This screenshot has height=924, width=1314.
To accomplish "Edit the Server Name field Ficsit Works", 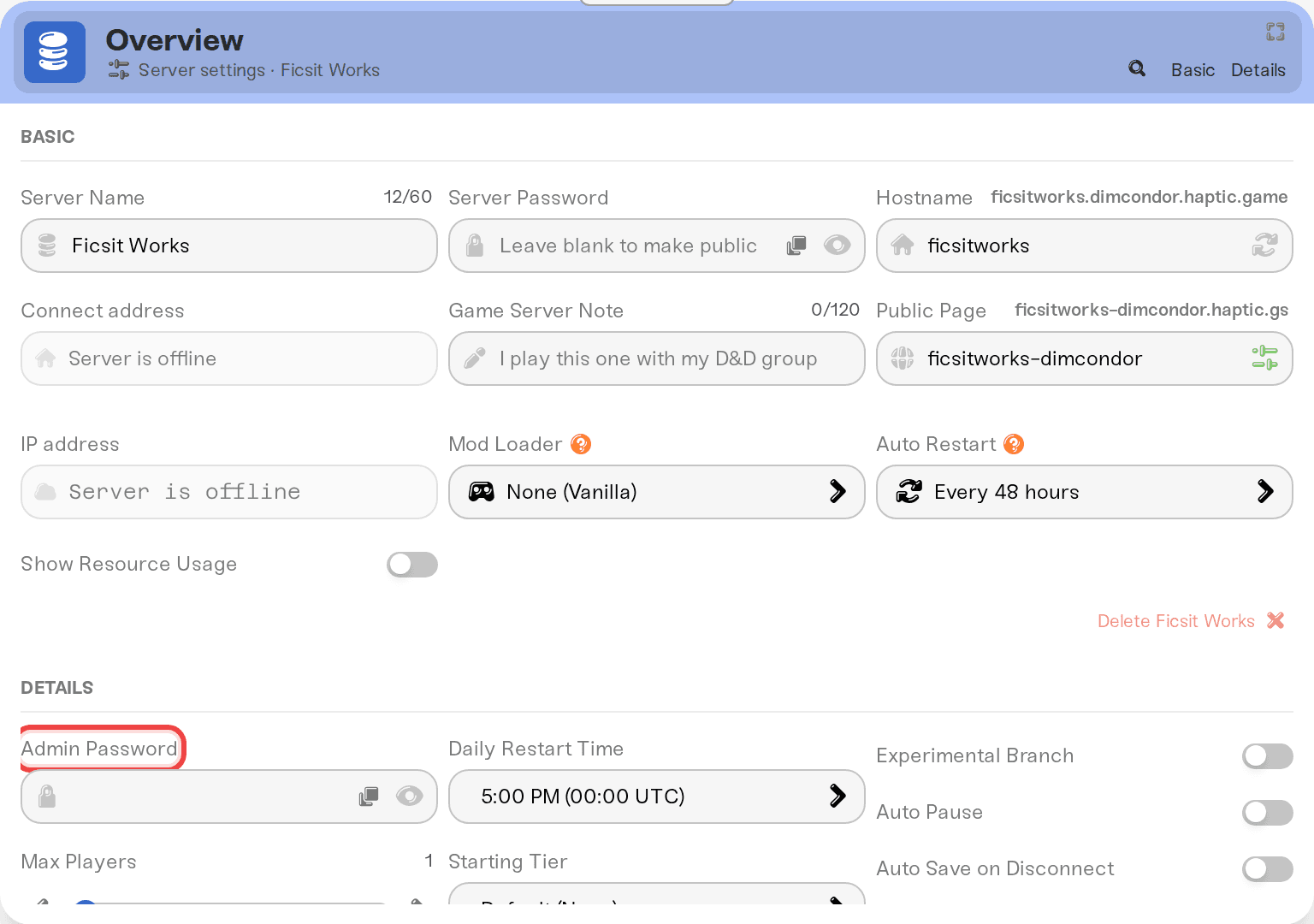I will [x=229, y=246].
